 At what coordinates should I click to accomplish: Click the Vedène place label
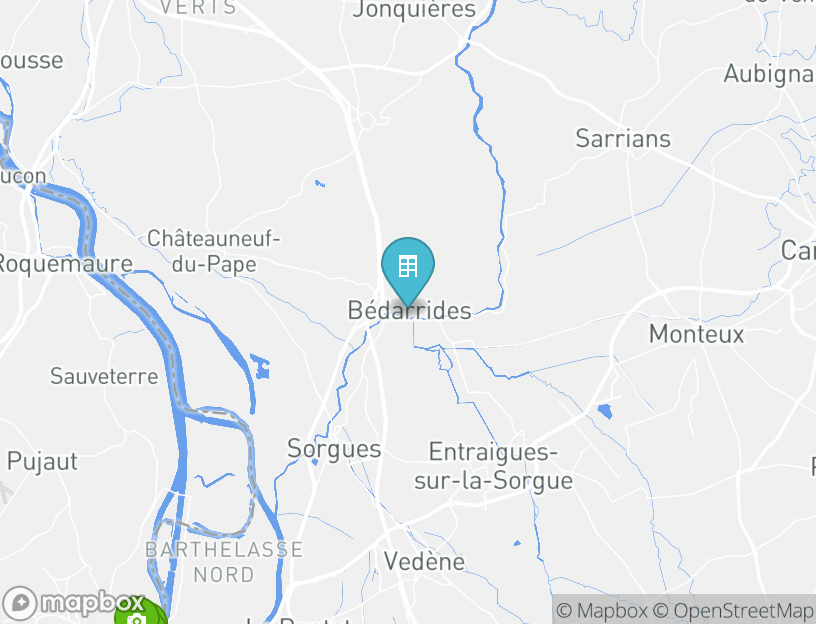424,561
